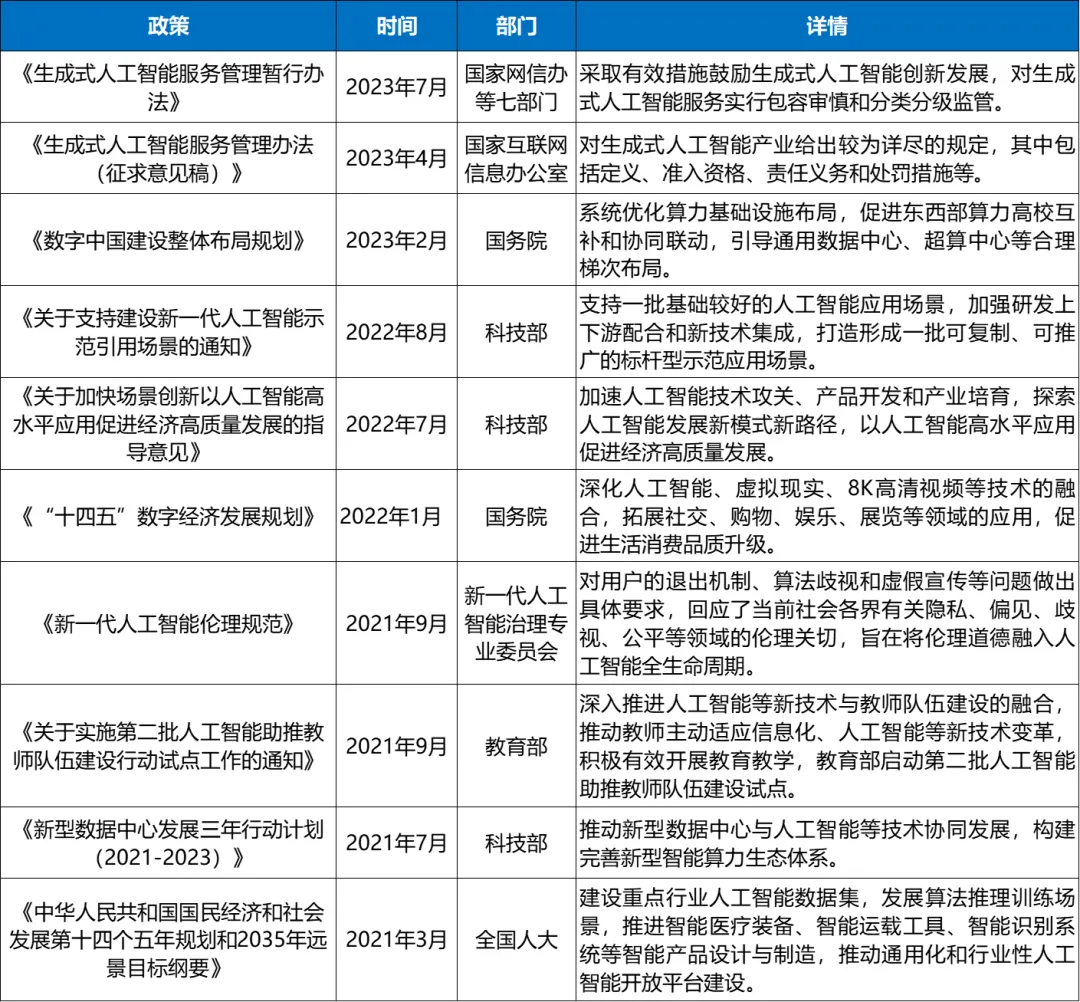
Task: Select the 2023年4月 date cell
Action: [397, 158]
